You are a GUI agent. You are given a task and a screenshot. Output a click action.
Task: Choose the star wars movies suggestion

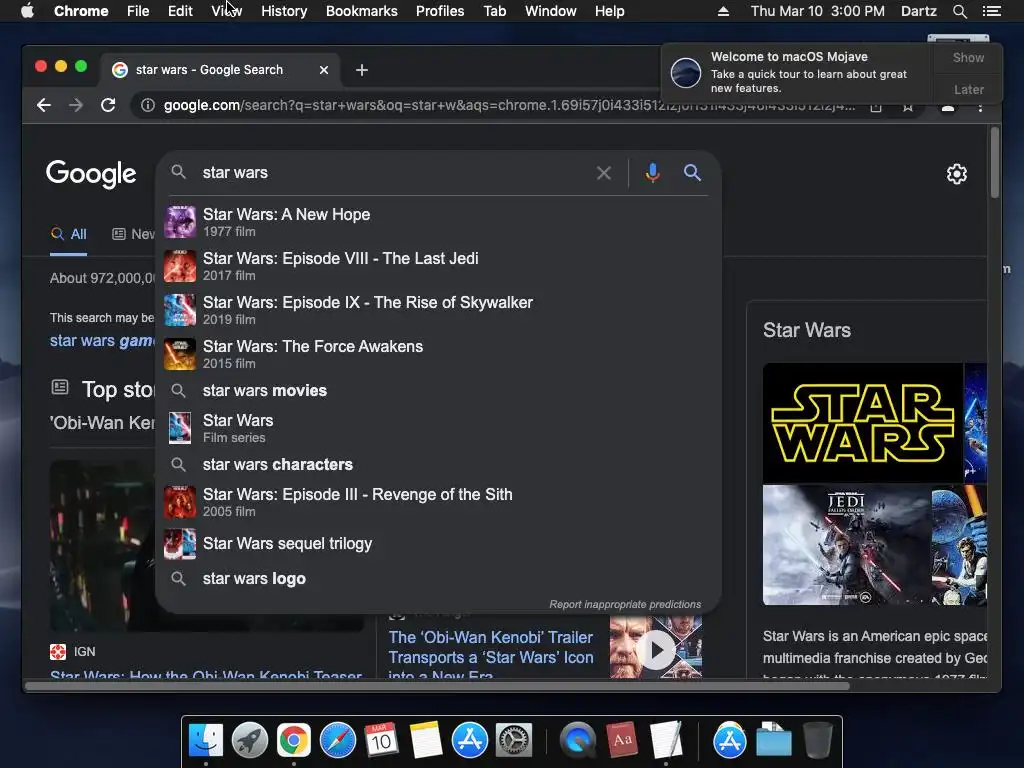coord(438,391)
